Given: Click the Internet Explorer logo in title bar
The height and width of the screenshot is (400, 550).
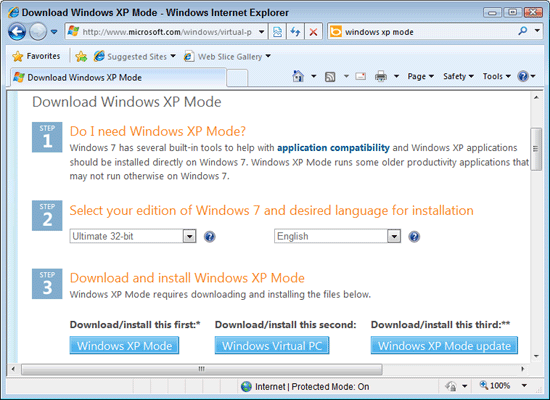Looking at the screenshot, I should (x=14, y=13).
